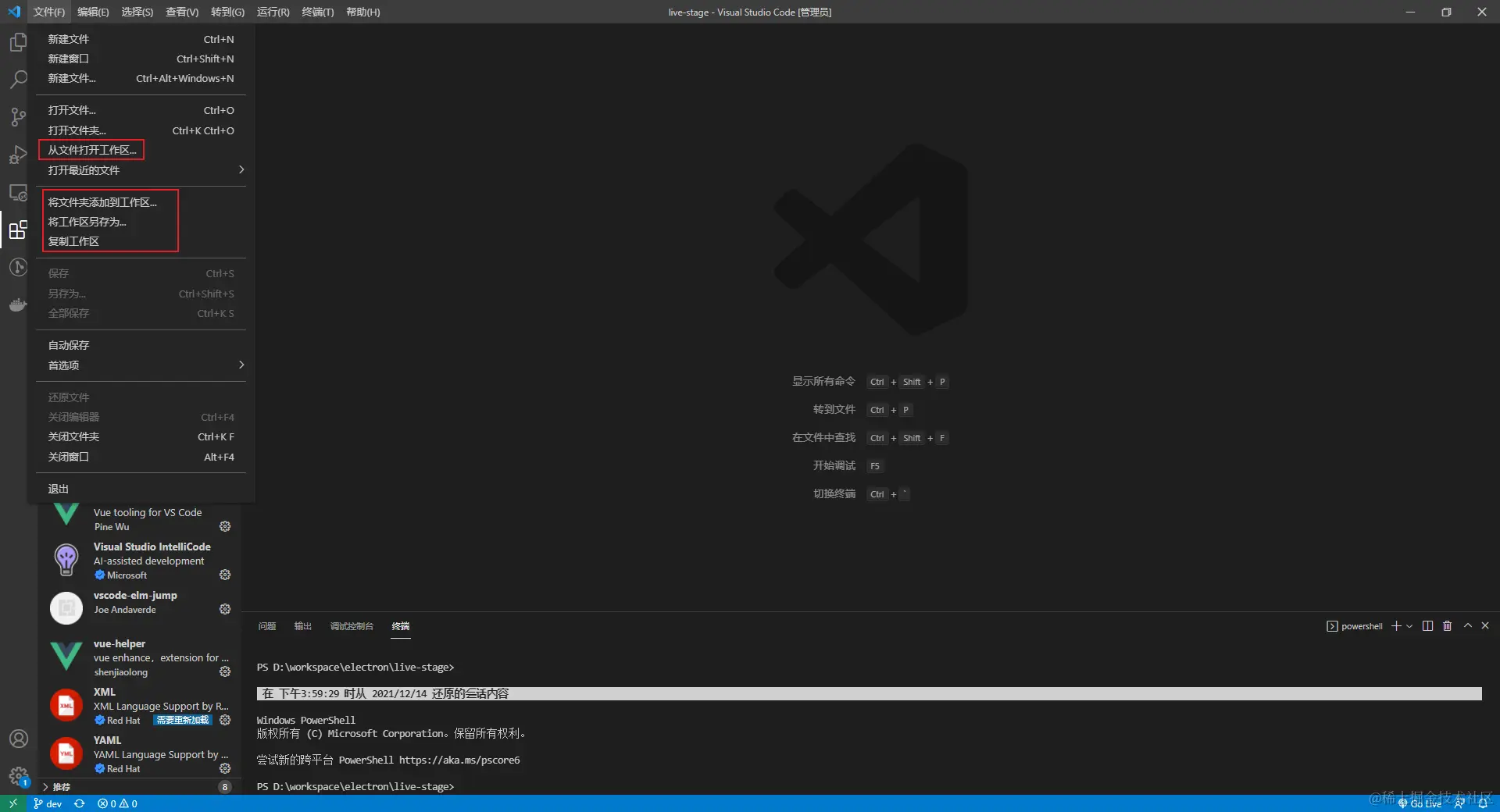Open errors and warnings indicator in status bar
Image resolution: width=1500 pixels, height=812 pixels.
(x=117, y=803)
